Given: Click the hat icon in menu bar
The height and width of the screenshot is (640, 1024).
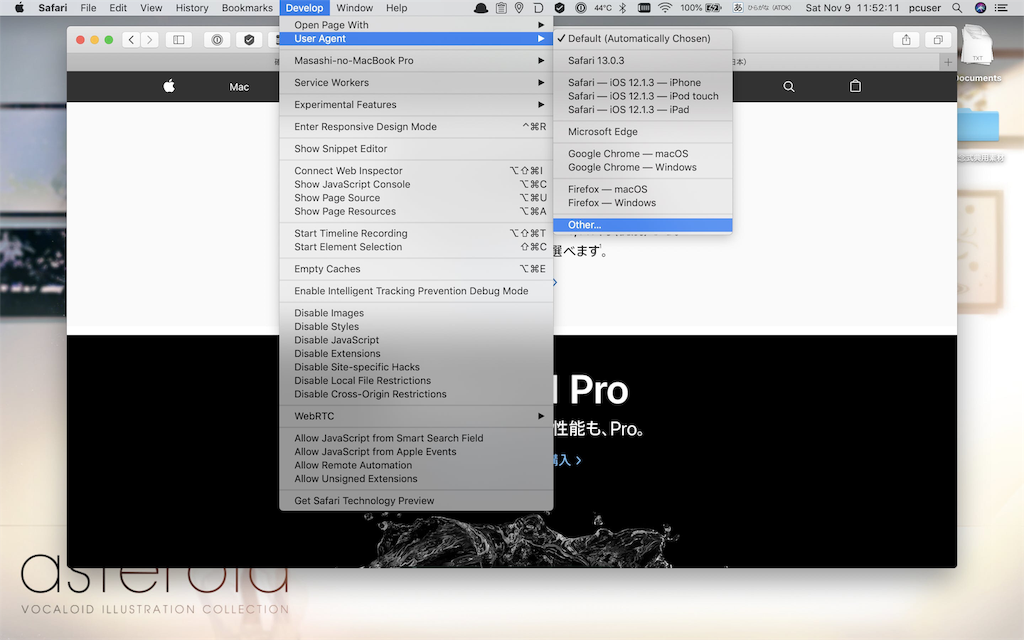Looking at the screenshot, I should (481, 8).
